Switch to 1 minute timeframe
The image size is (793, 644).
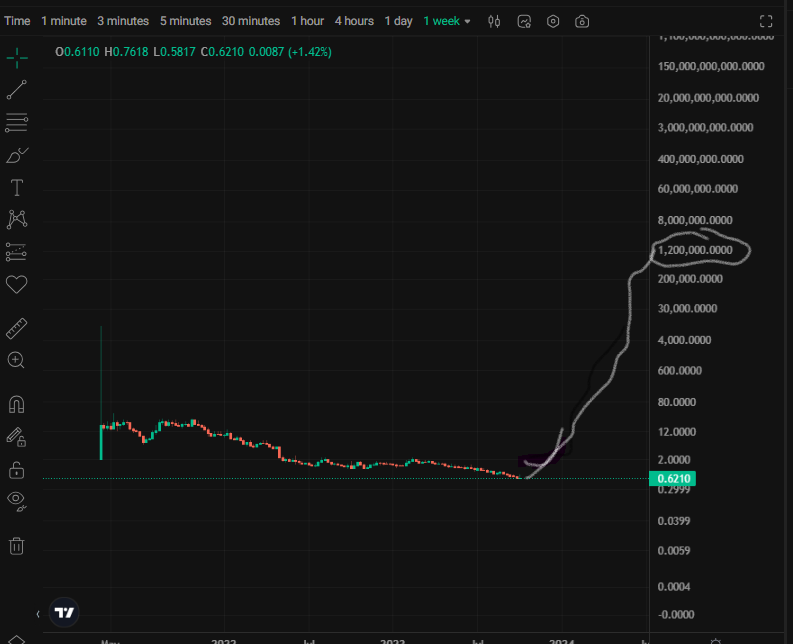(64, 21)
